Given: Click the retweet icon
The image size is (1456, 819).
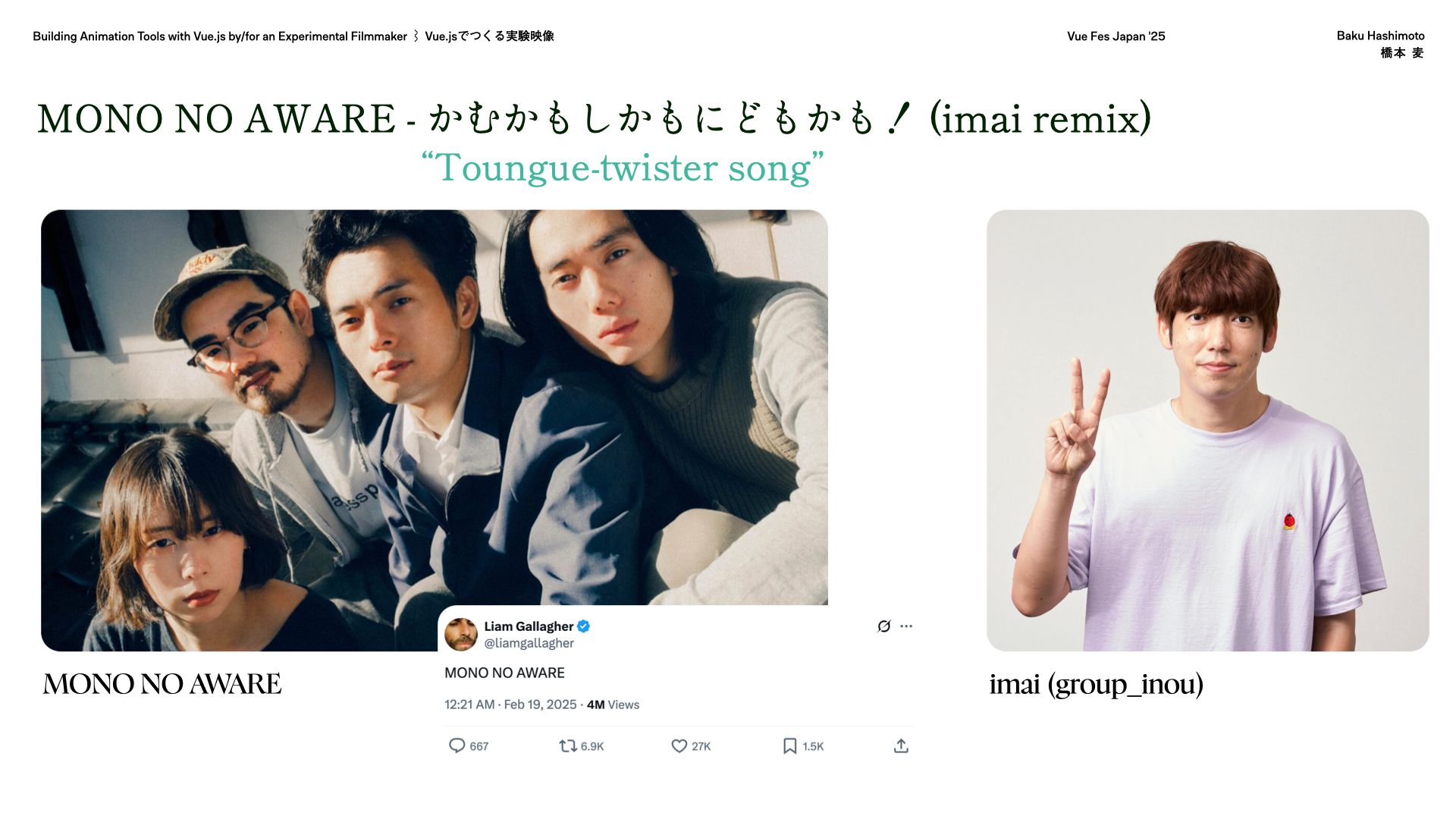Looking at the screenshot, I should point(567,745).
